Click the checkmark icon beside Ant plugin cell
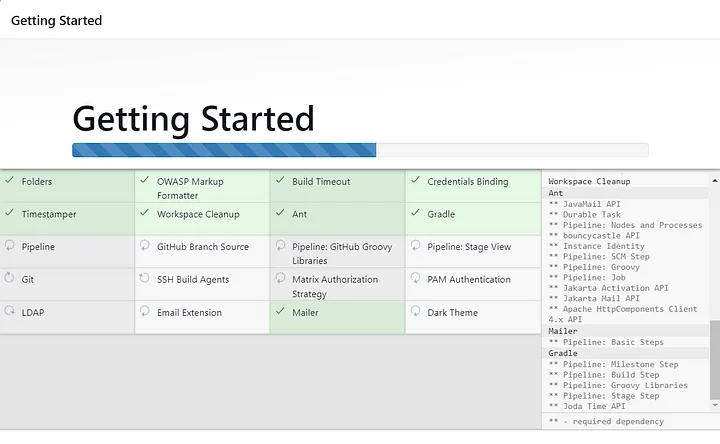 pyautogui.click(x=280, y=213)
